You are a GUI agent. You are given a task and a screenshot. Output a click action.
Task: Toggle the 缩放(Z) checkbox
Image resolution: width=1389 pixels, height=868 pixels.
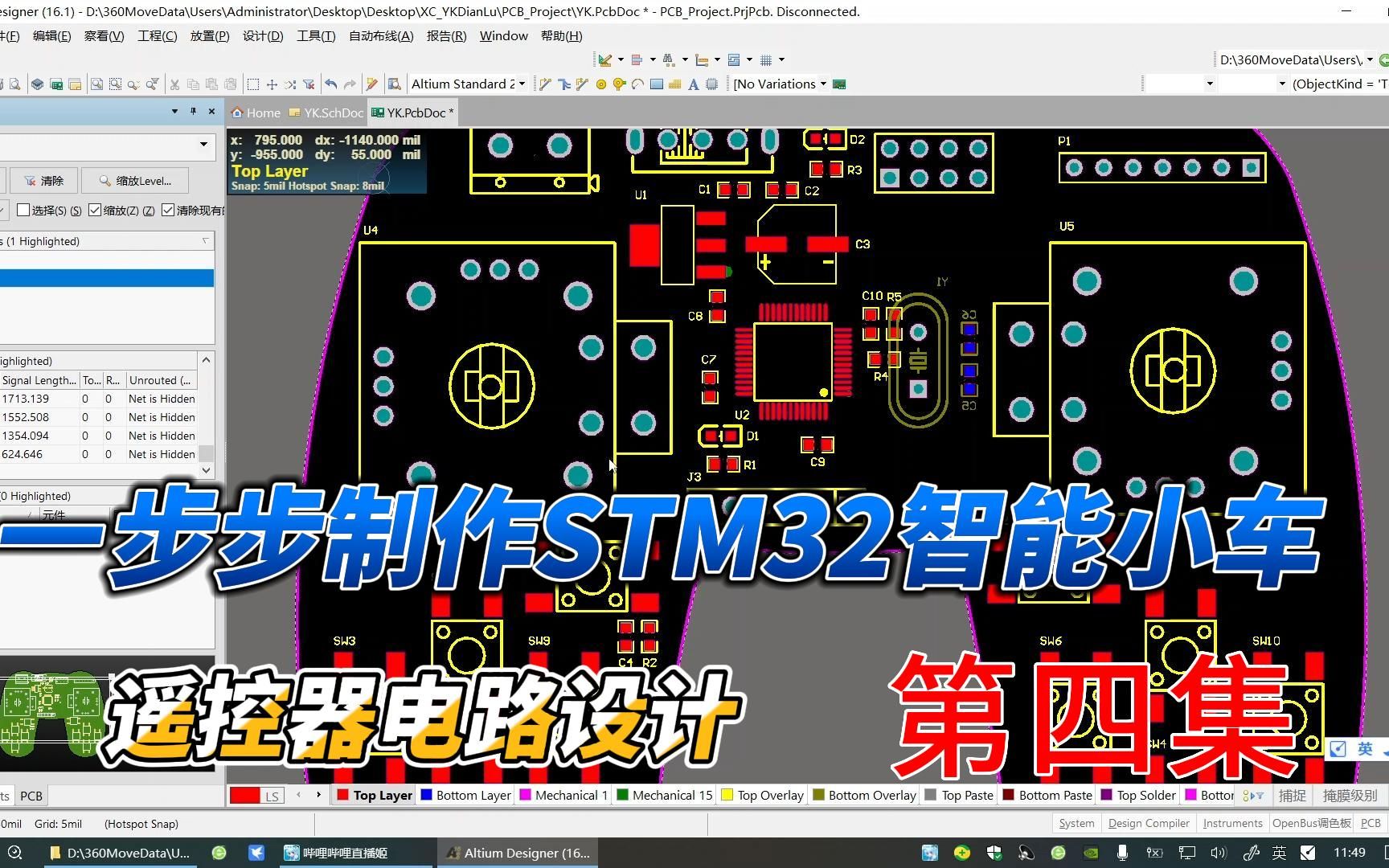tap(95, 210)
